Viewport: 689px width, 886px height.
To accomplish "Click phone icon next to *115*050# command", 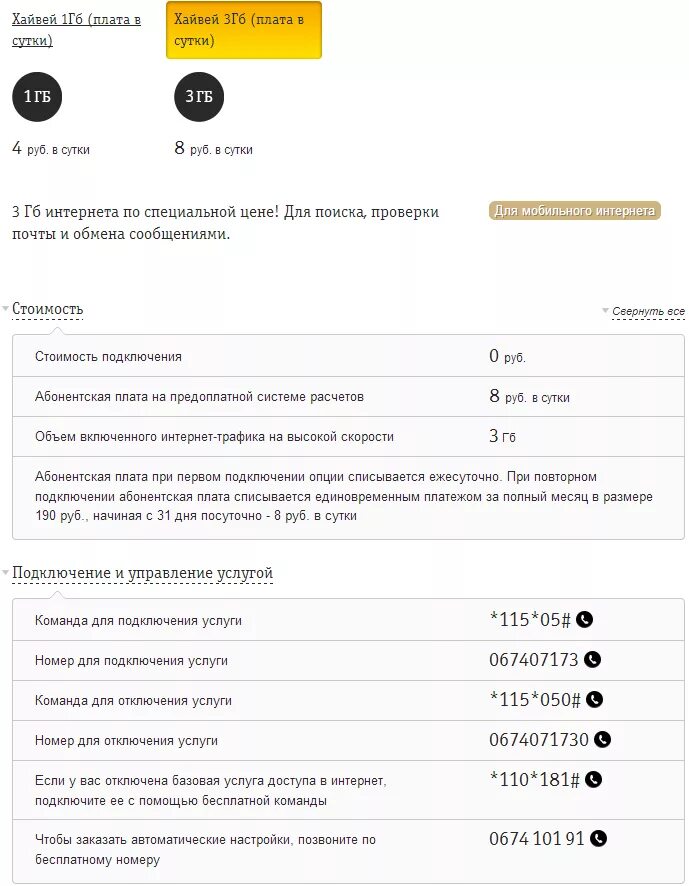I will tap(594, 700).
